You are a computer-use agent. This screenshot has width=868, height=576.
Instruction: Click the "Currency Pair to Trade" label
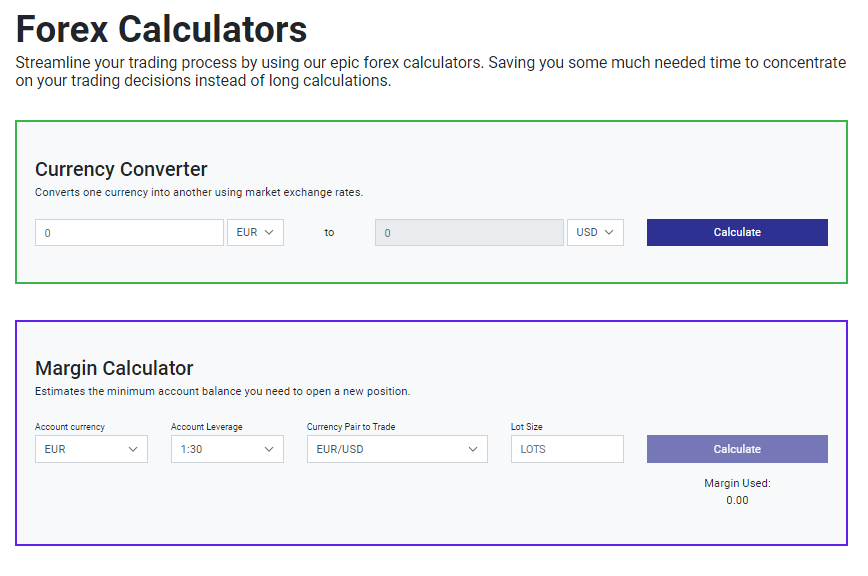point(351,427)
